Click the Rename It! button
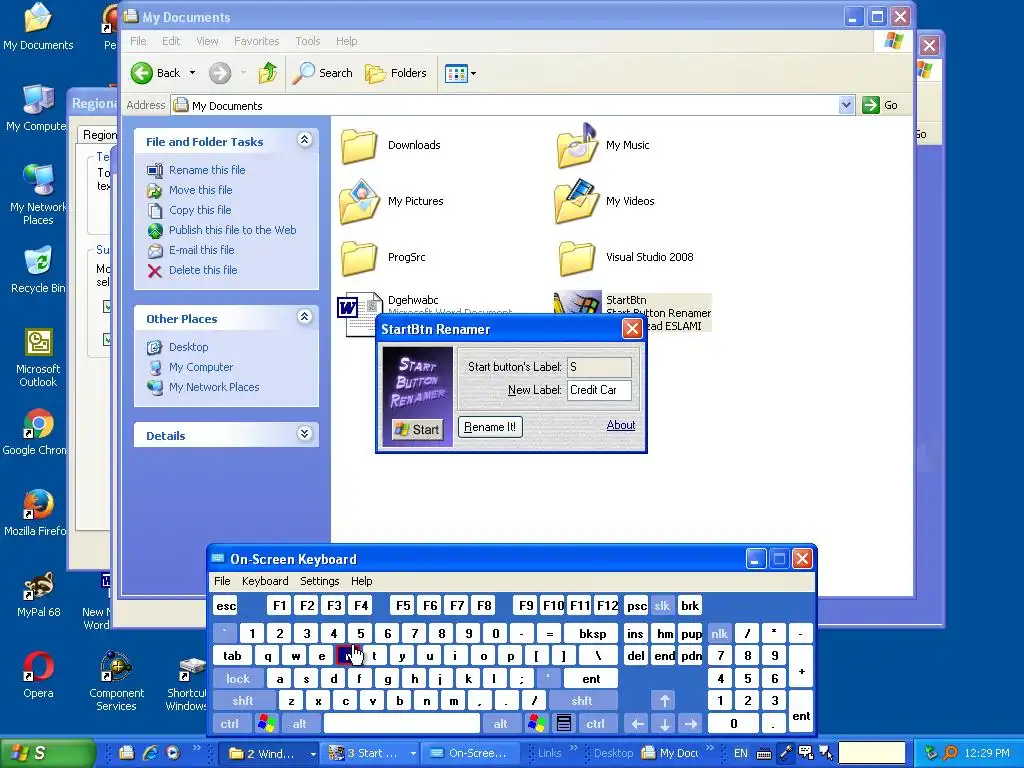 [x=490, y=427]
